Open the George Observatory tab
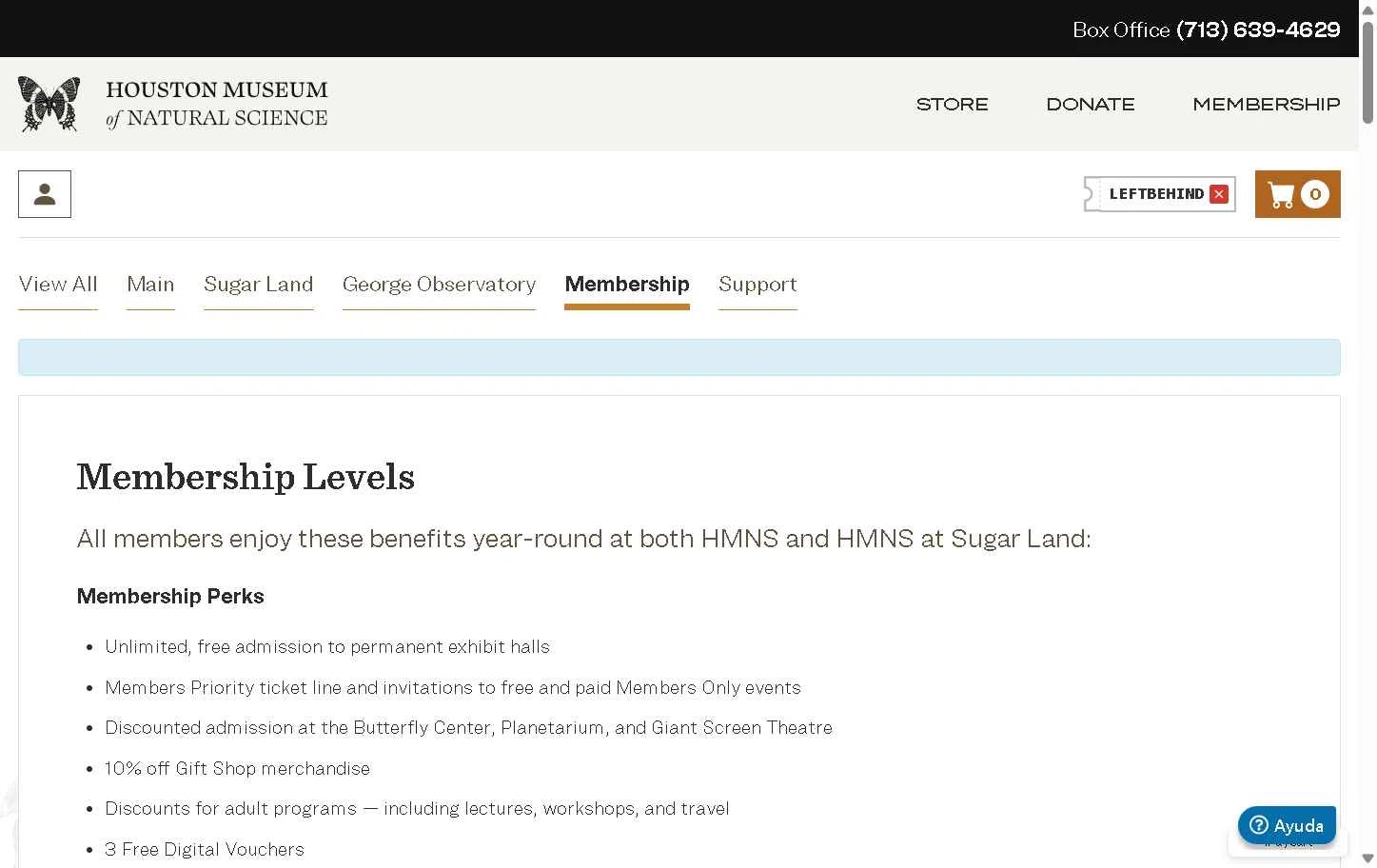 click(x=439, y=285)
